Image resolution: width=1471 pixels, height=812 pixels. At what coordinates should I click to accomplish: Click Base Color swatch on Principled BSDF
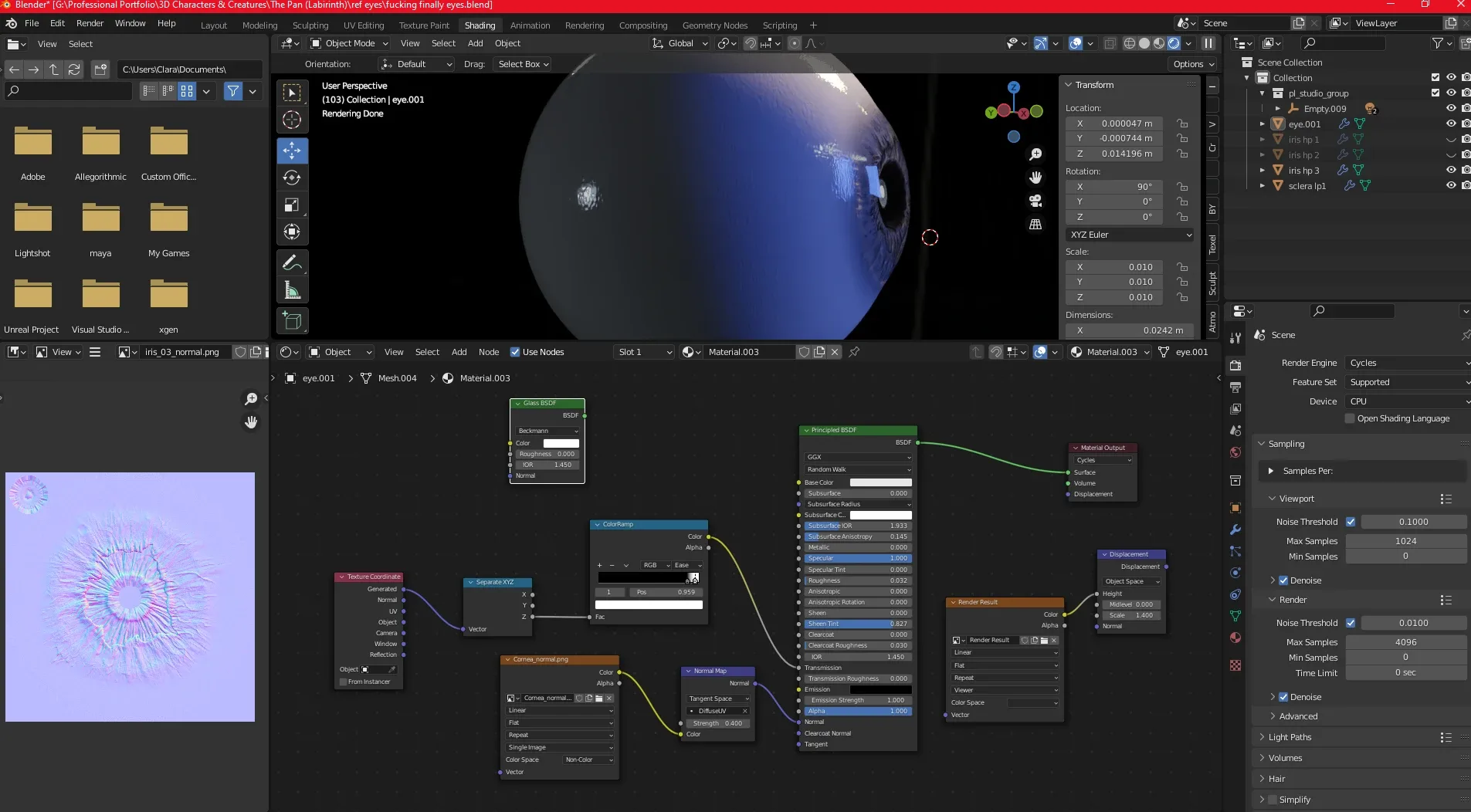tap(881, 482)
